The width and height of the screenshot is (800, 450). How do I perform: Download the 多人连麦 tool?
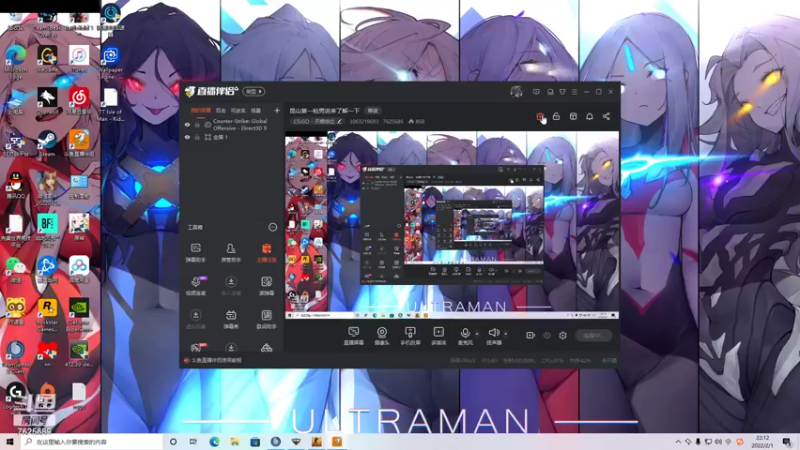[x=231, y=286]
